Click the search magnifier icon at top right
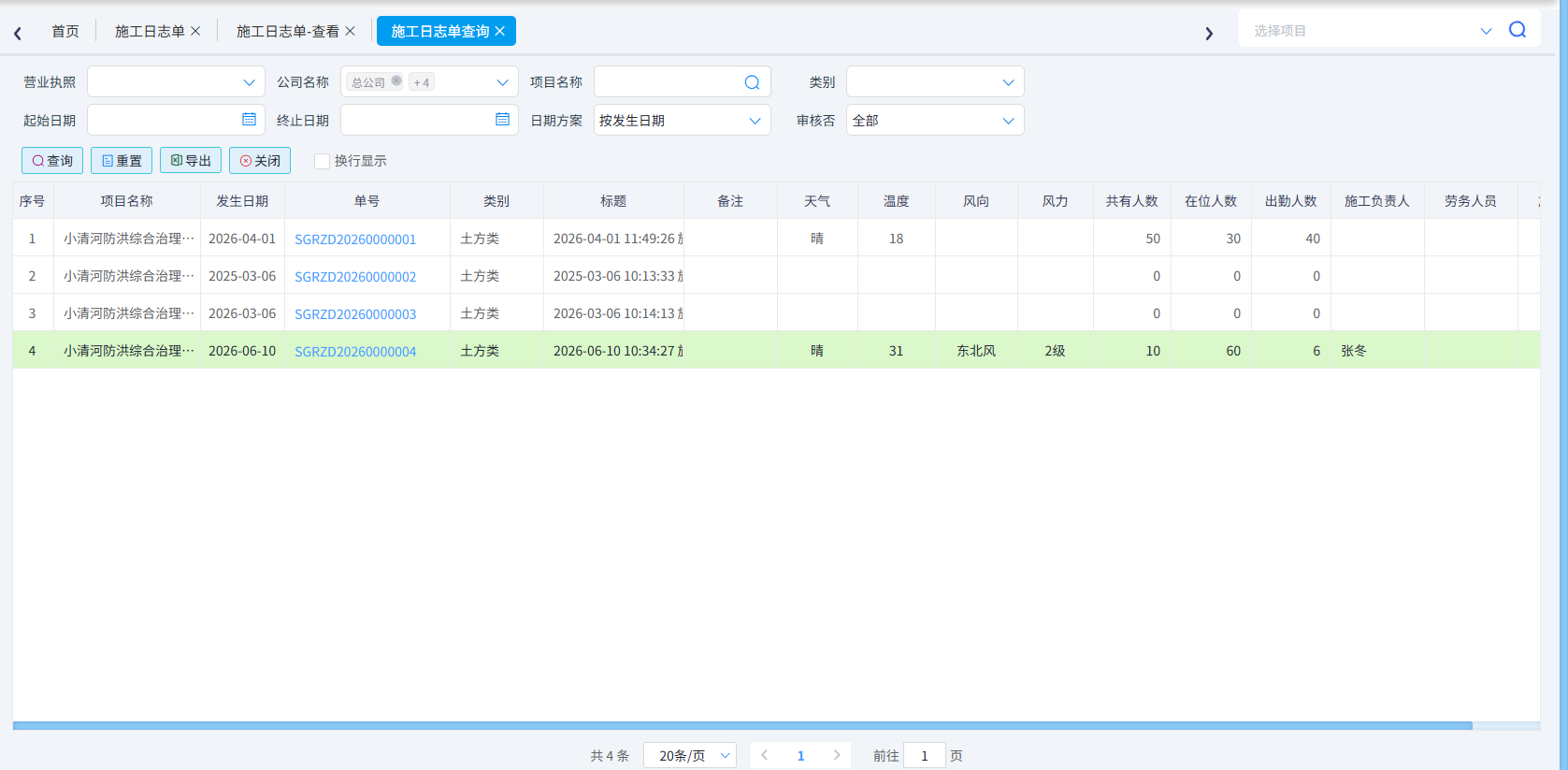The image size is (1568, 770). tap(1518, 30)
